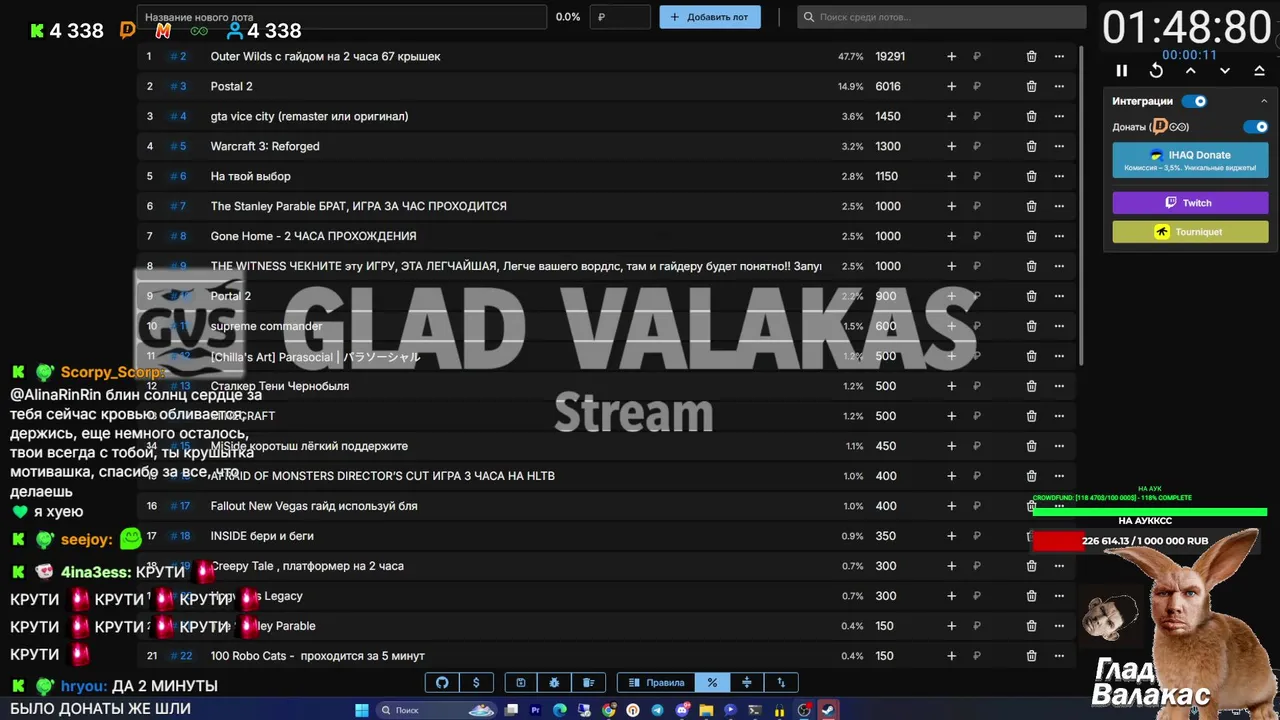Pause the auction timer
1280x720 pixels.
tap(1122, 71)
